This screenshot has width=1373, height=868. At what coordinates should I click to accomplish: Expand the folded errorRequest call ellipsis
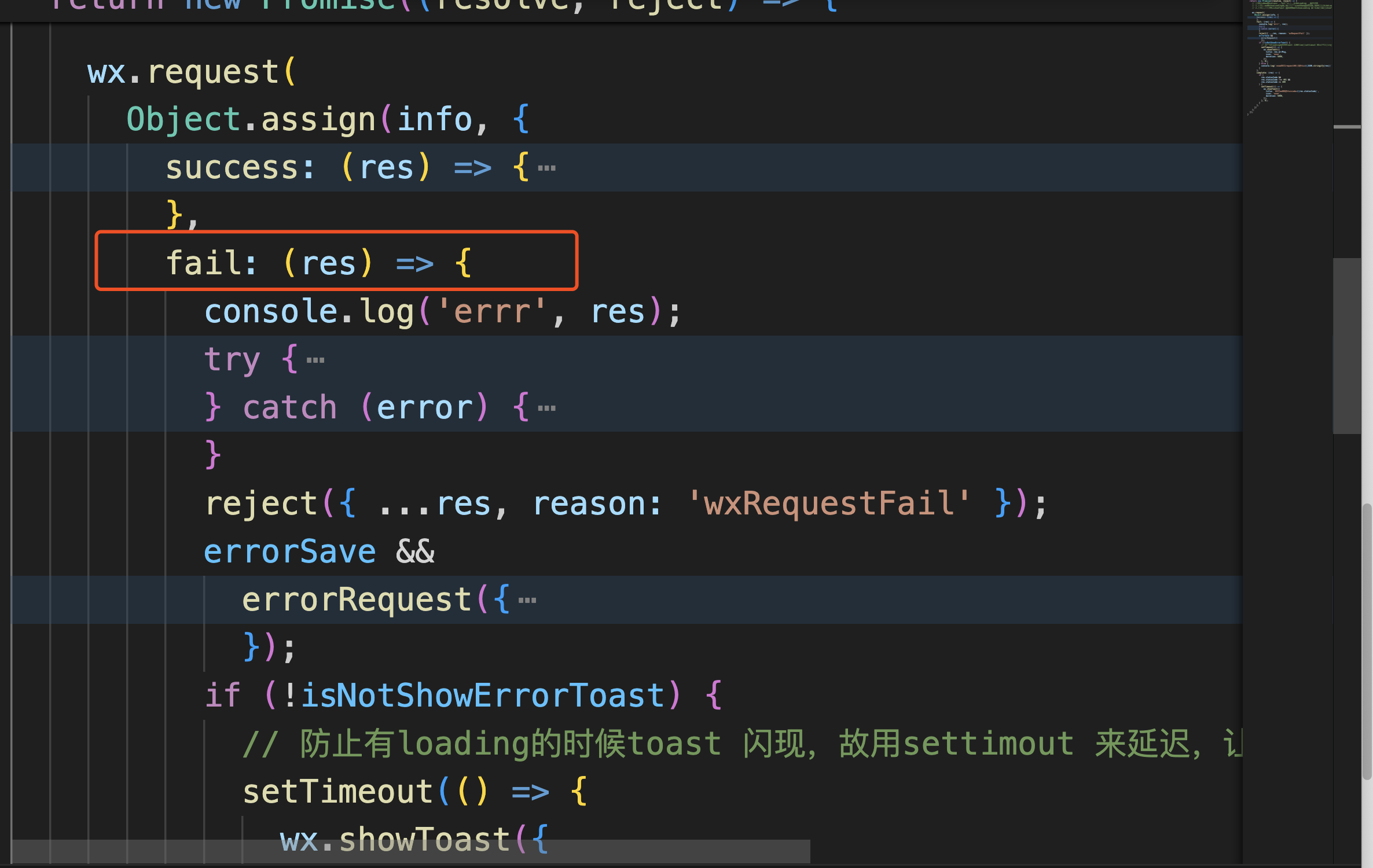click(527, 600)
